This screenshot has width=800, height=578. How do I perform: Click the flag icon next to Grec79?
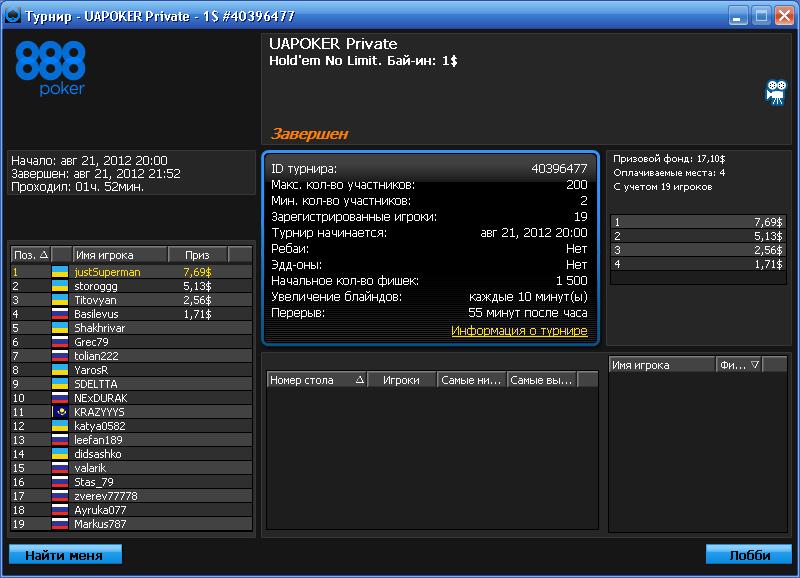tap(60, 342)
